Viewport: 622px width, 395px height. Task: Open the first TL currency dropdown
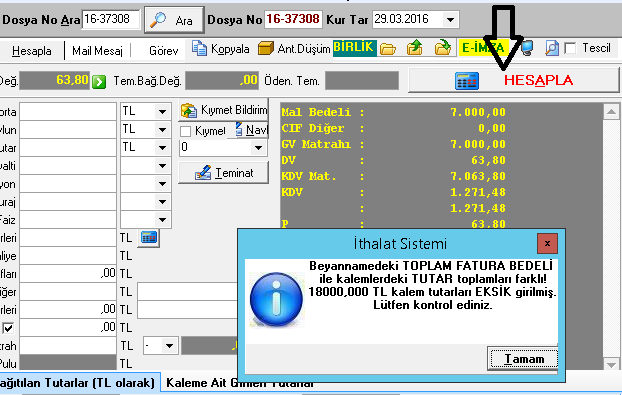click(x=162, y=112)
